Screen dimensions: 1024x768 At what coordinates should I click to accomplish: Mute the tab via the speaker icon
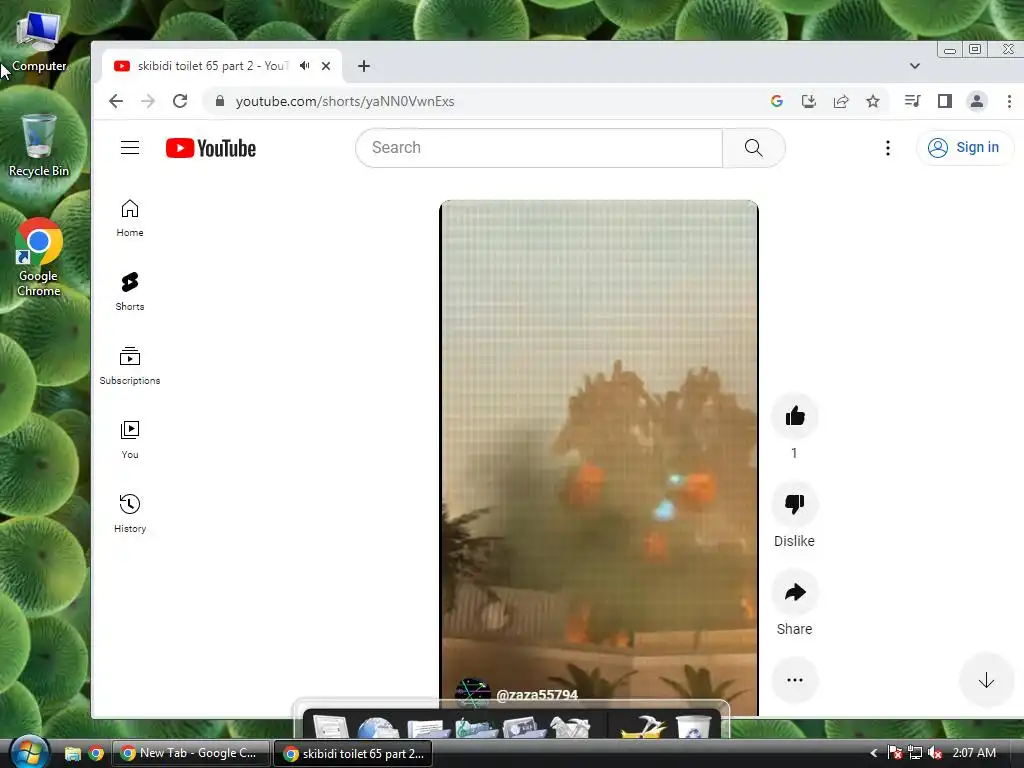tap(305, 66)
